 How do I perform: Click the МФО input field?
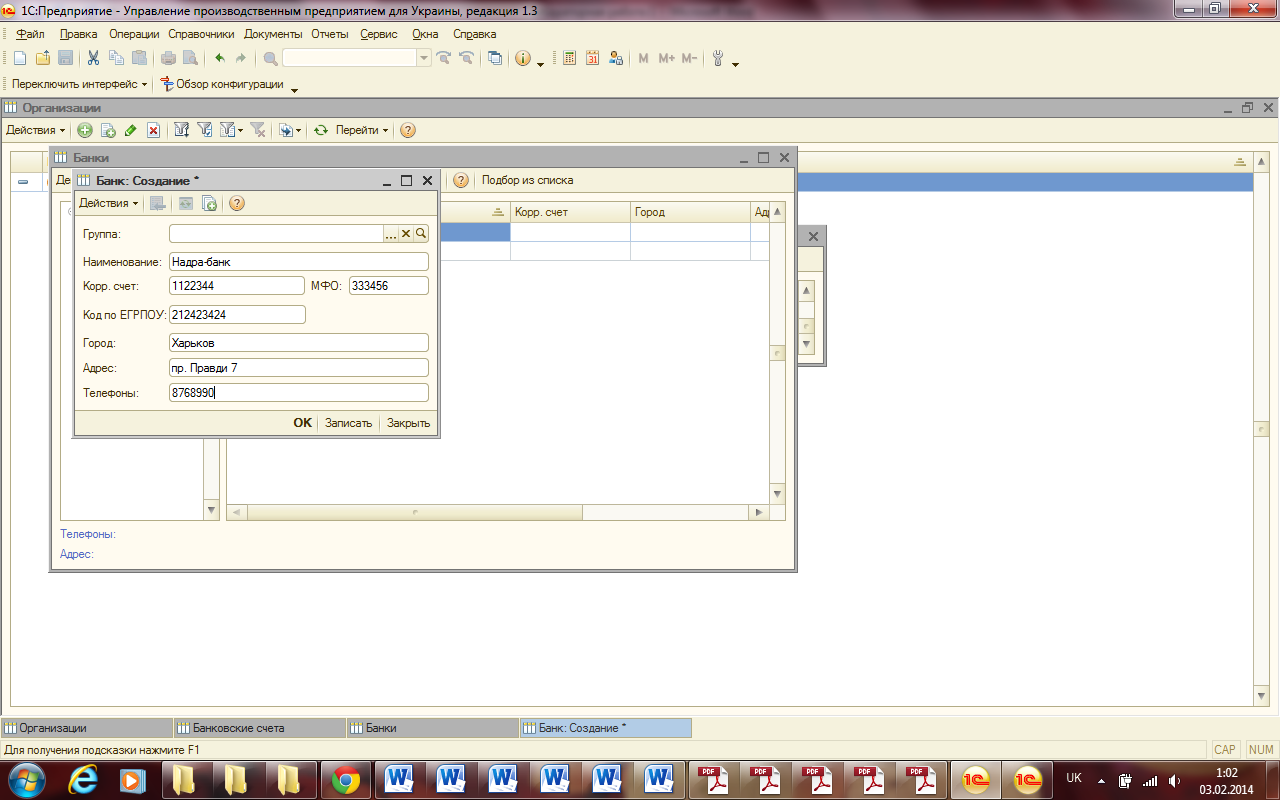point(388,286)
